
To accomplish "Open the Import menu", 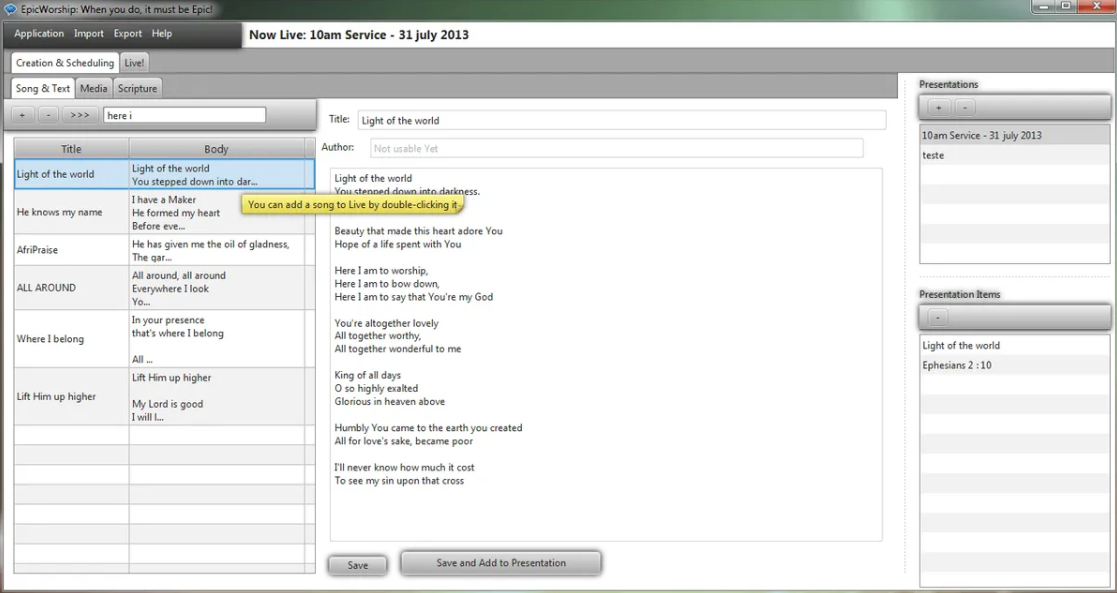I will [x=89, y=33].
